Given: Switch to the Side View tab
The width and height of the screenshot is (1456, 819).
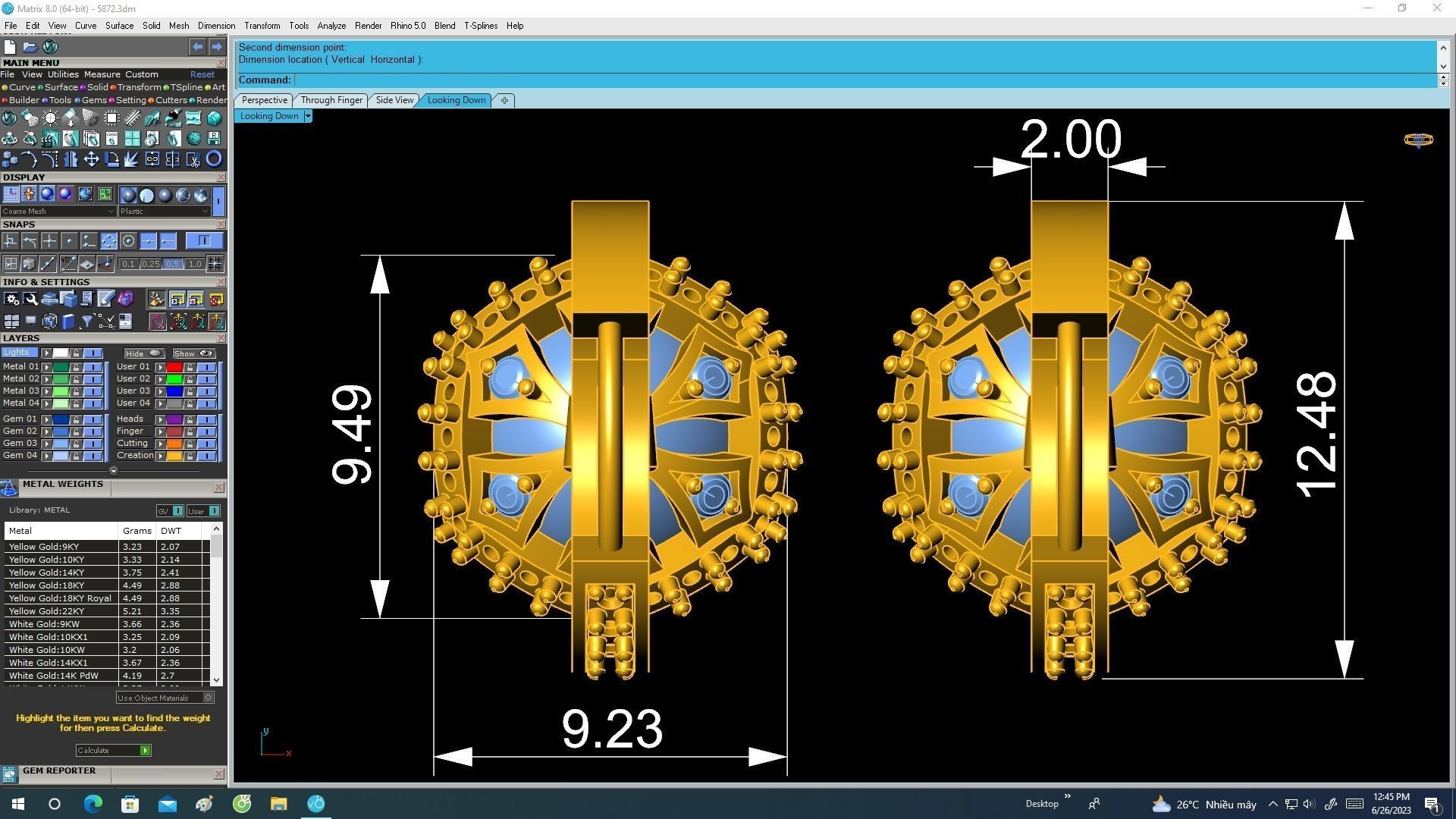Looking at the screenshot, I should (394, 100).
